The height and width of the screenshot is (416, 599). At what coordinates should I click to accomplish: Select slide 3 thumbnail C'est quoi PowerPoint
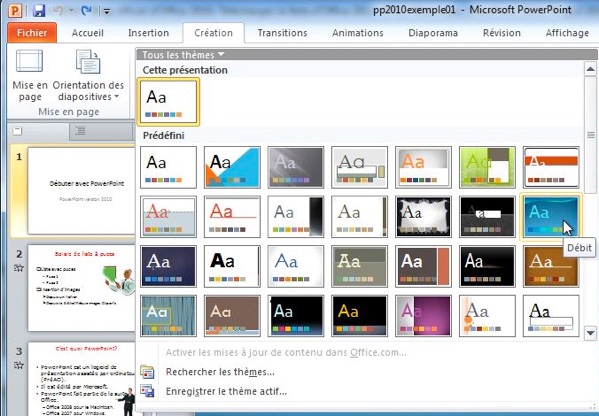click(81, 379)
